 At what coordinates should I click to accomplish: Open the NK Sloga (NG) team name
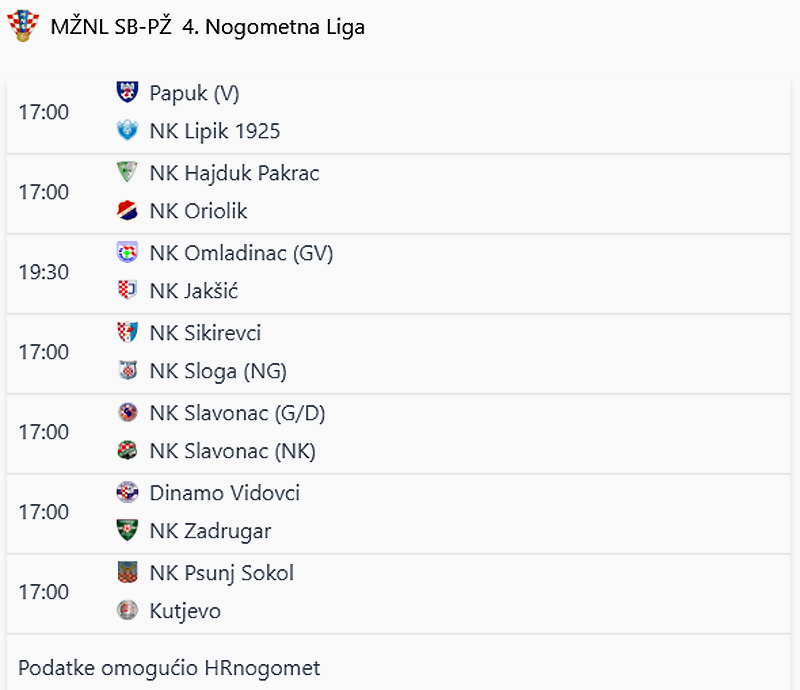tap(218, 371)
